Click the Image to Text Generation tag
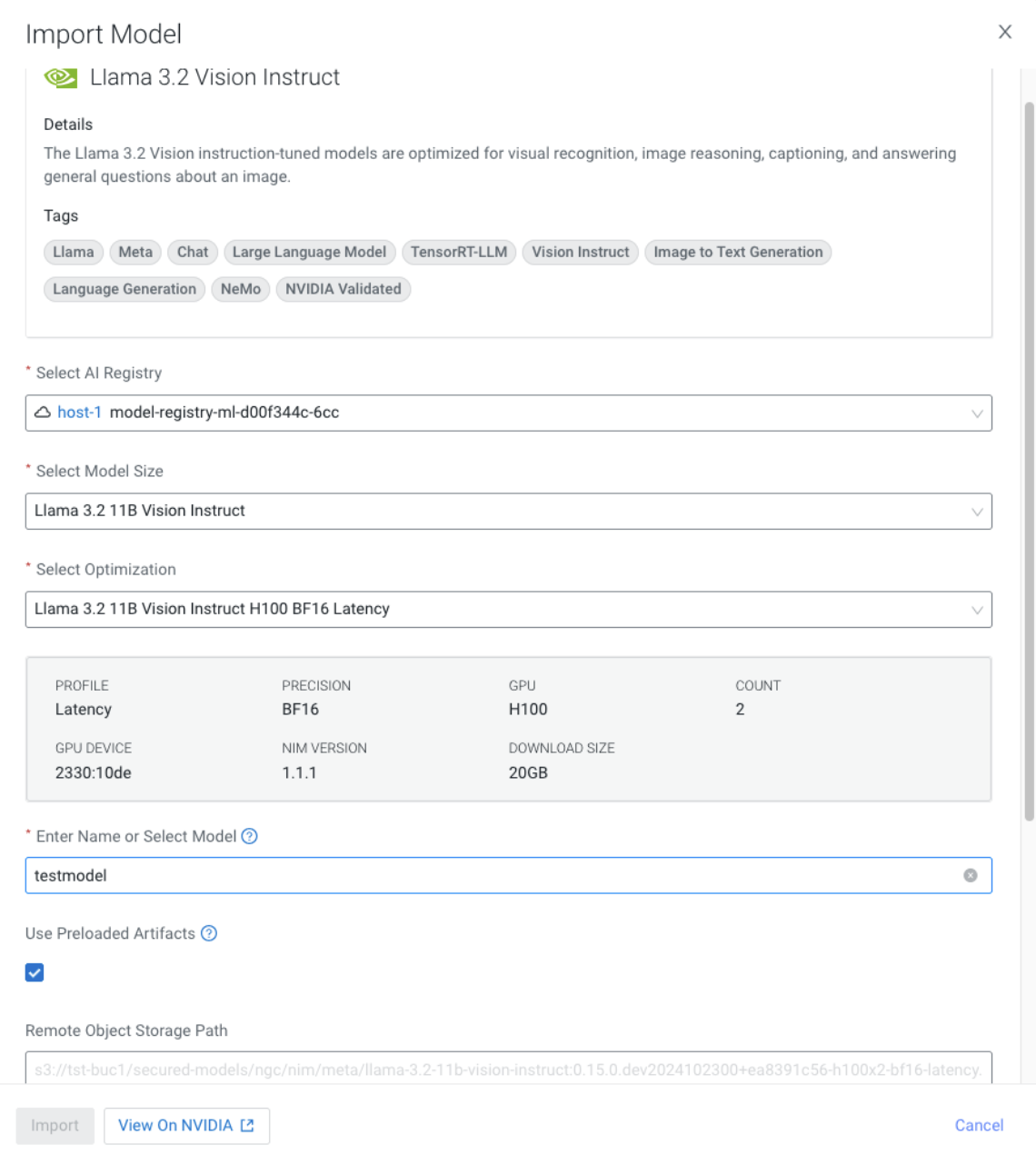 pyautogui.click(x=737, y=252)
